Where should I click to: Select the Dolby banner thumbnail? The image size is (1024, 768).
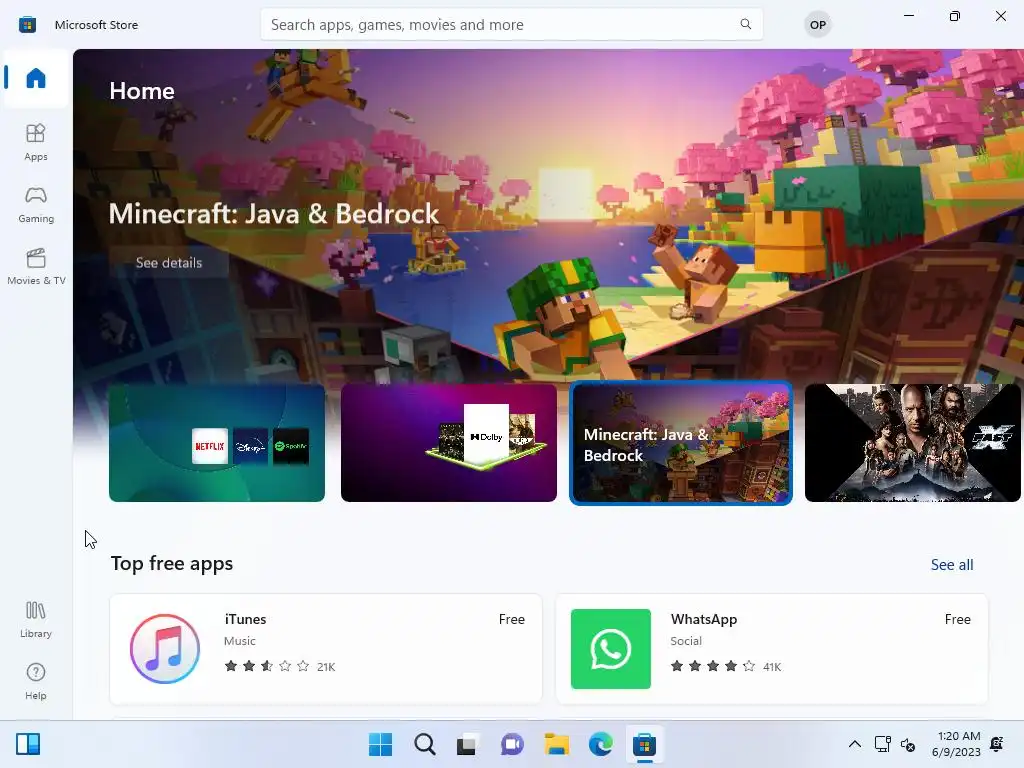[449, 443]
